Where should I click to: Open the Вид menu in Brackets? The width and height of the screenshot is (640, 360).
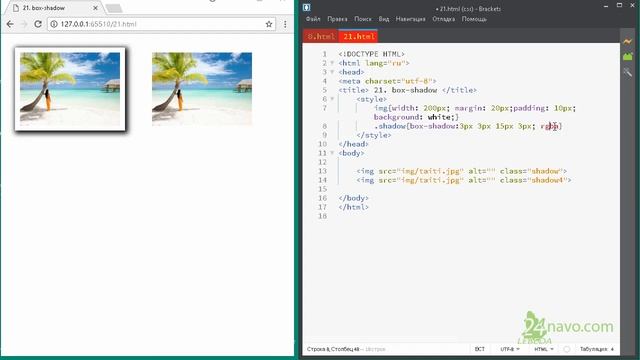coord(384,19)
